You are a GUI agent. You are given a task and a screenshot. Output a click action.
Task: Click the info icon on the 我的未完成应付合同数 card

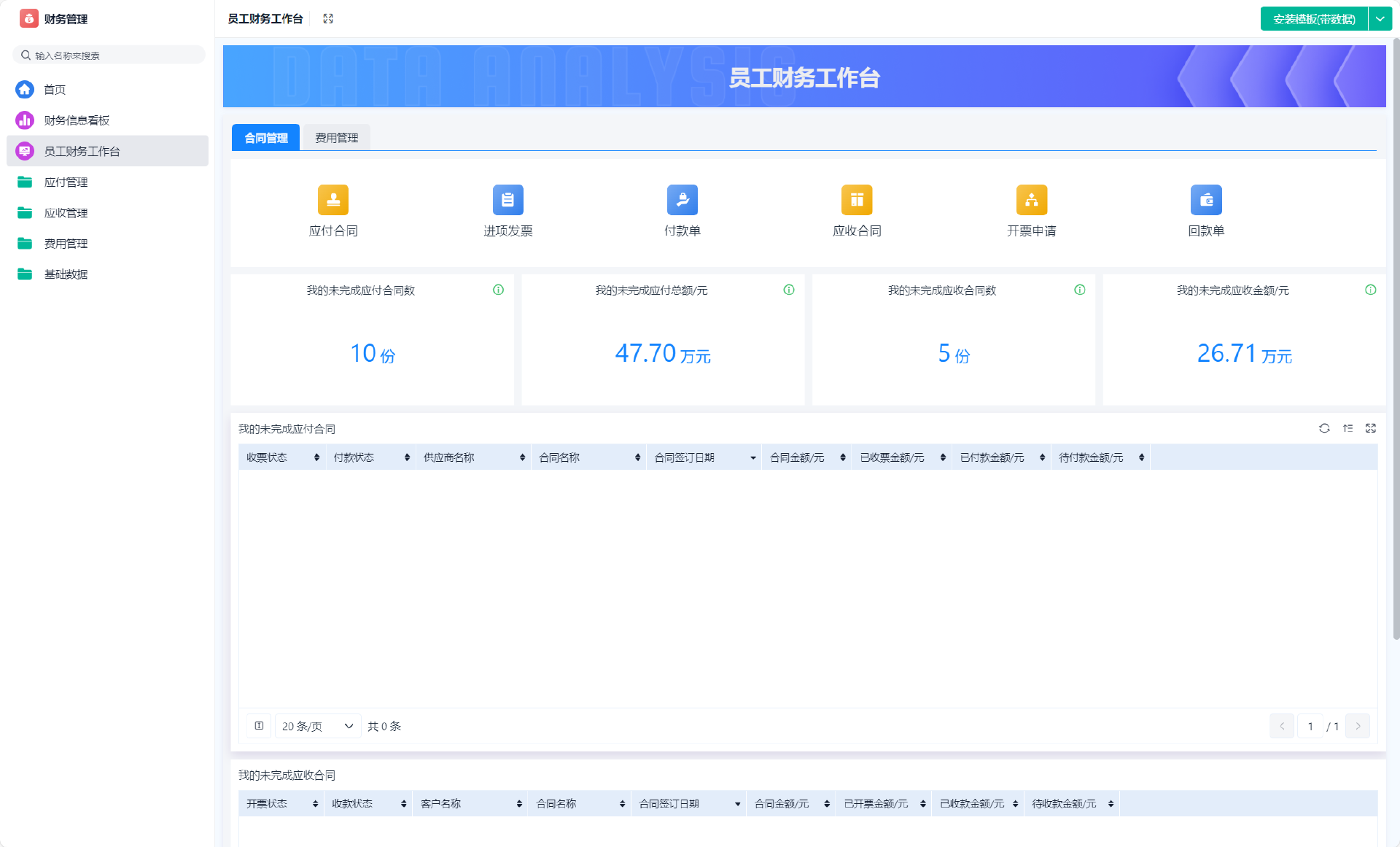click(498, 290)
